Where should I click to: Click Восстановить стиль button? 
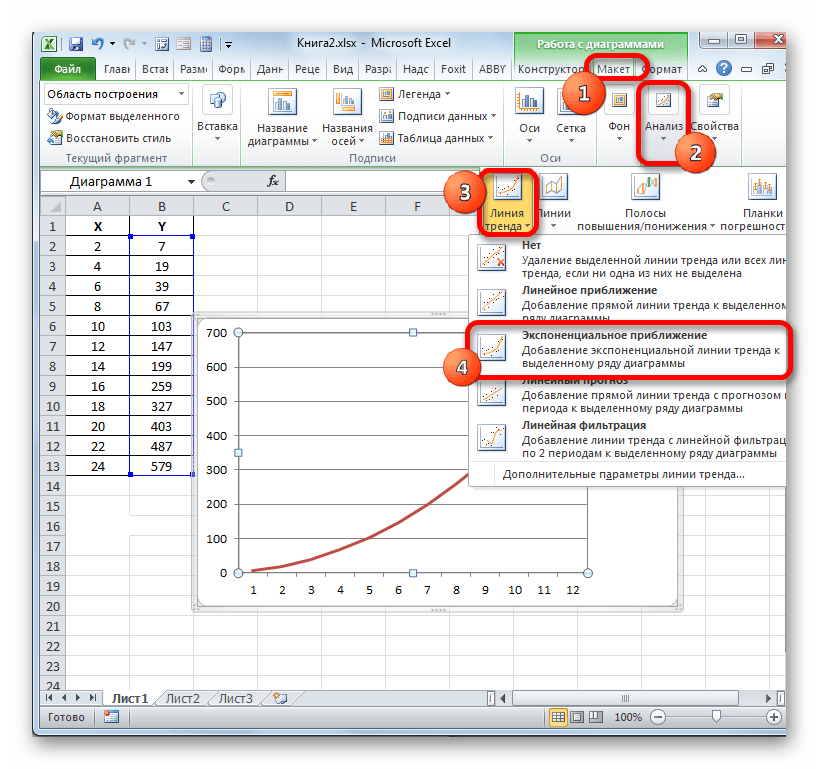109,138
